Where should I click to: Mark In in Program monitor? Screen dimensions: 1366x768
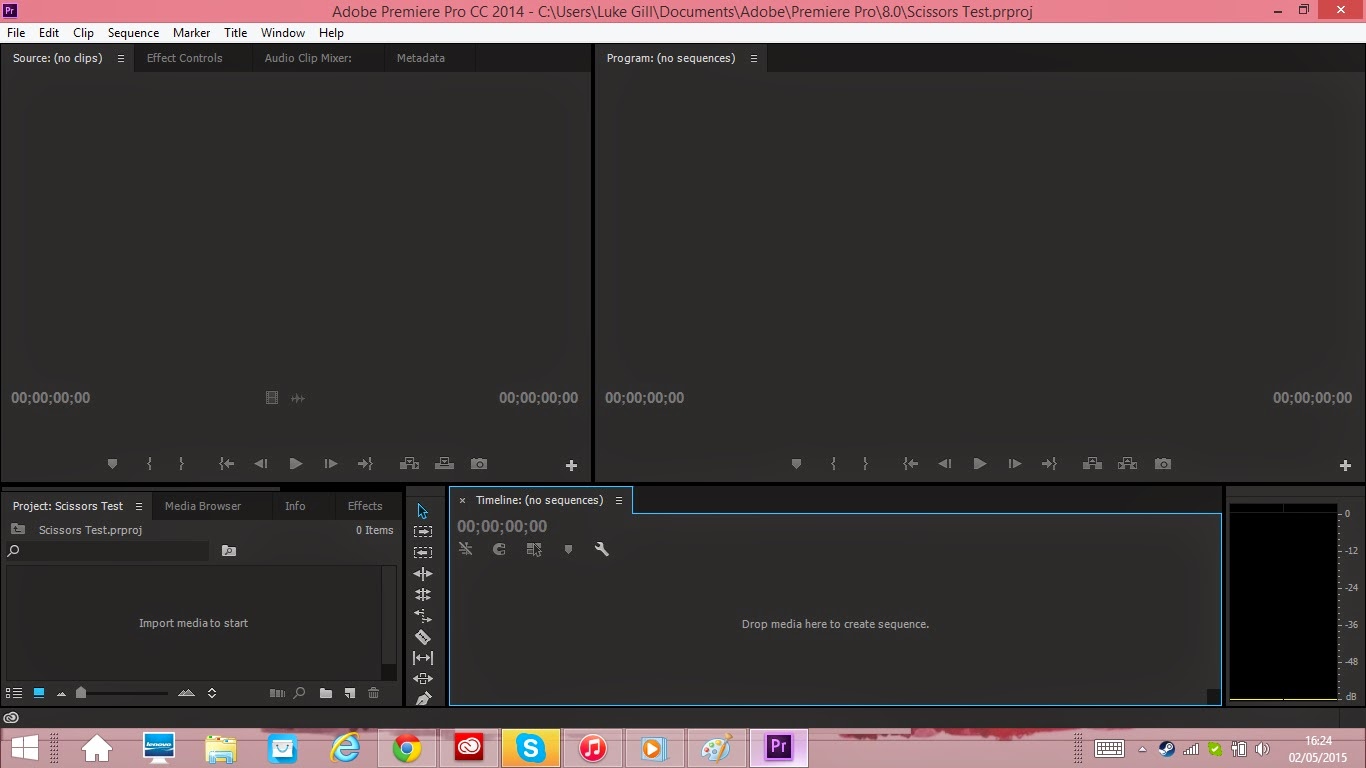(x=833, y=464)
